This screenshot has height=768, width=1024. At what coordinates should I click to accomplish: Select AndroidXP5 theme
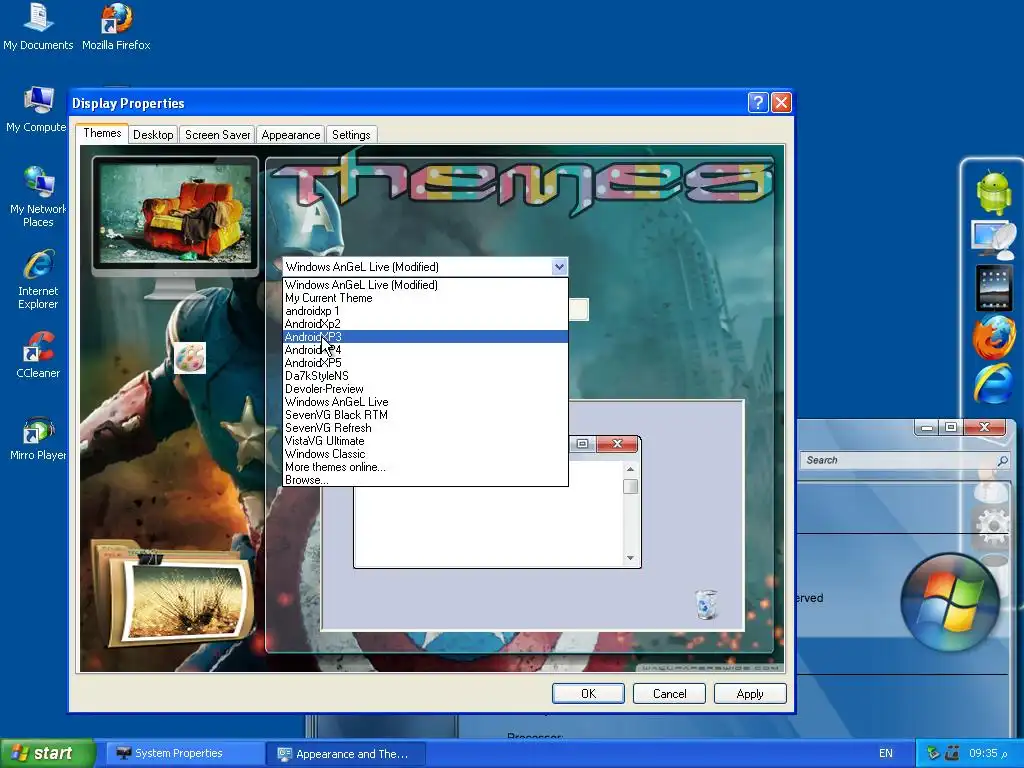click(425, 363)
